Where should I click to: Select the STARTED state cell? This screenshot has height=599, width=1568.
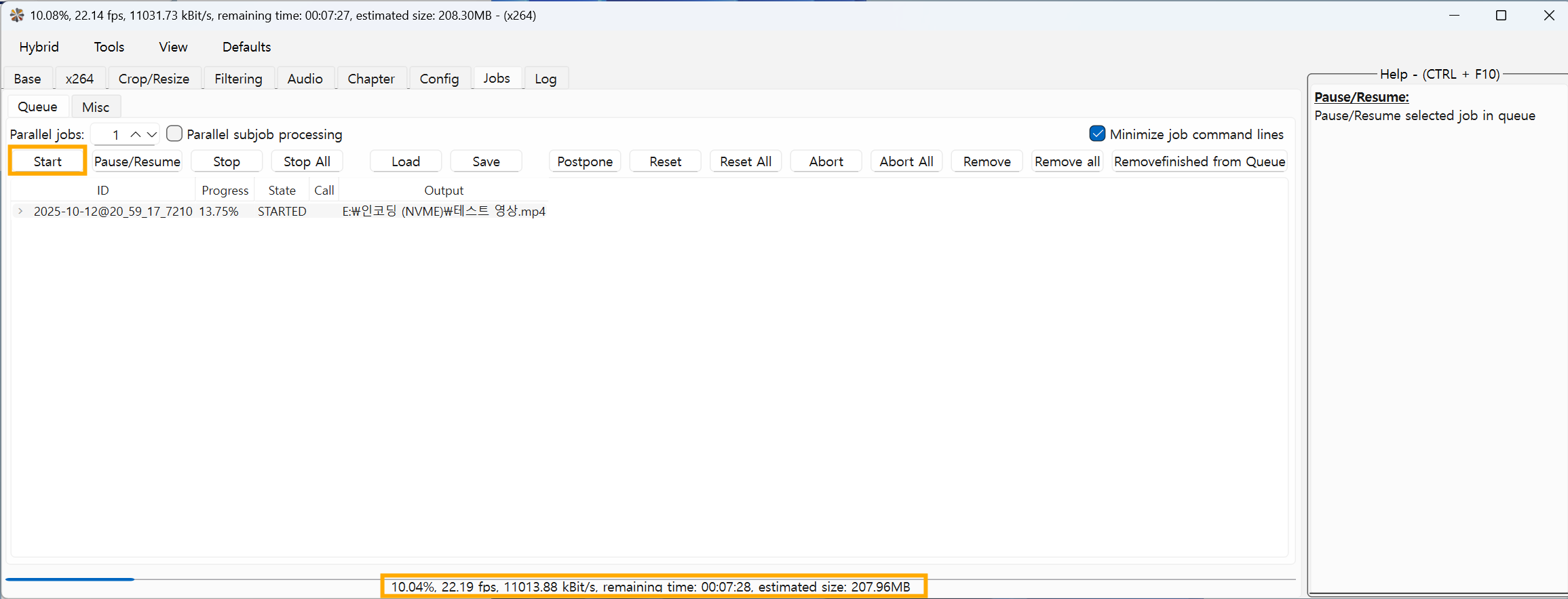point(282,212)
